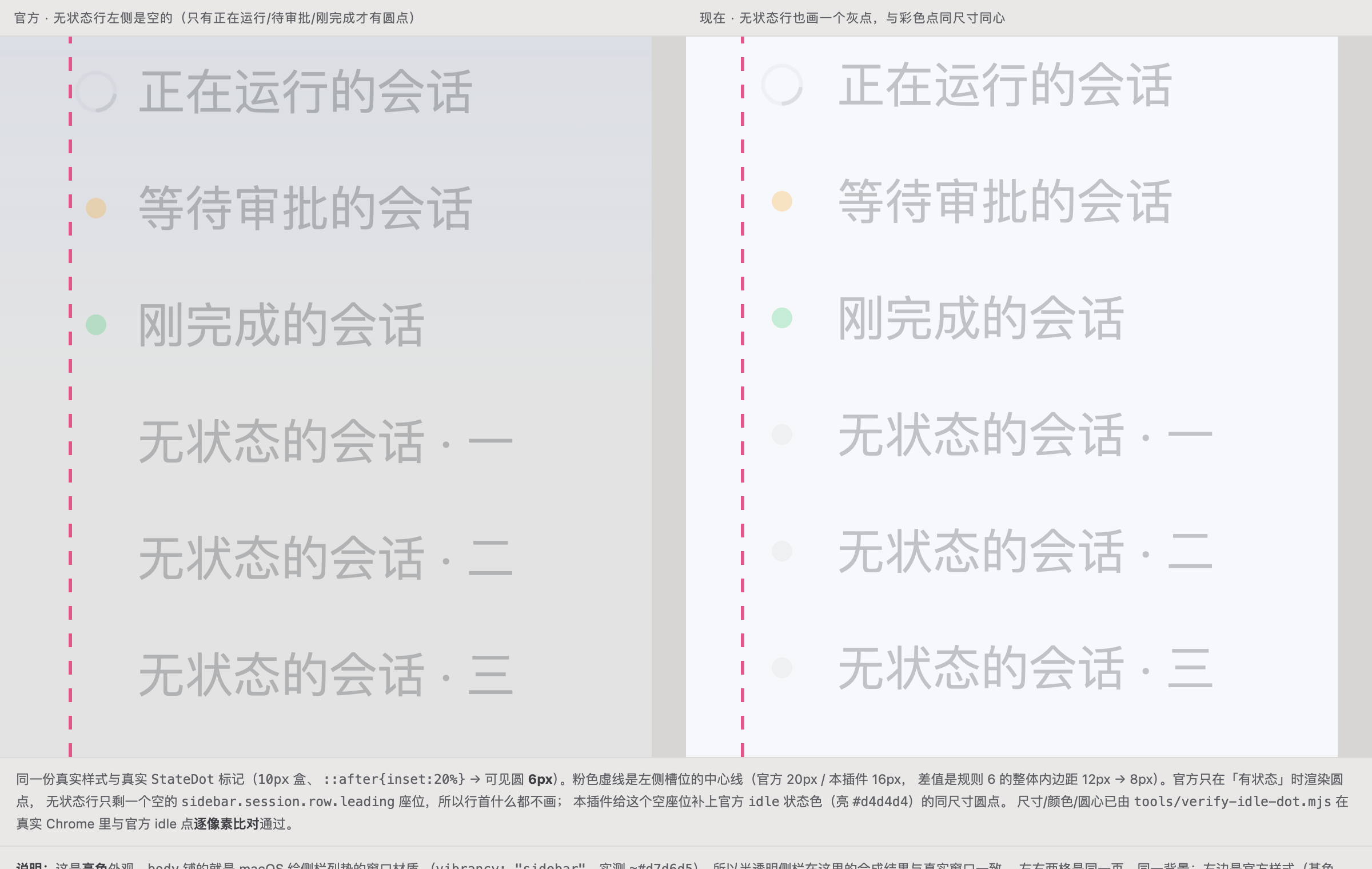Select 刚完成的会话 in the left panel

point(281,325)
